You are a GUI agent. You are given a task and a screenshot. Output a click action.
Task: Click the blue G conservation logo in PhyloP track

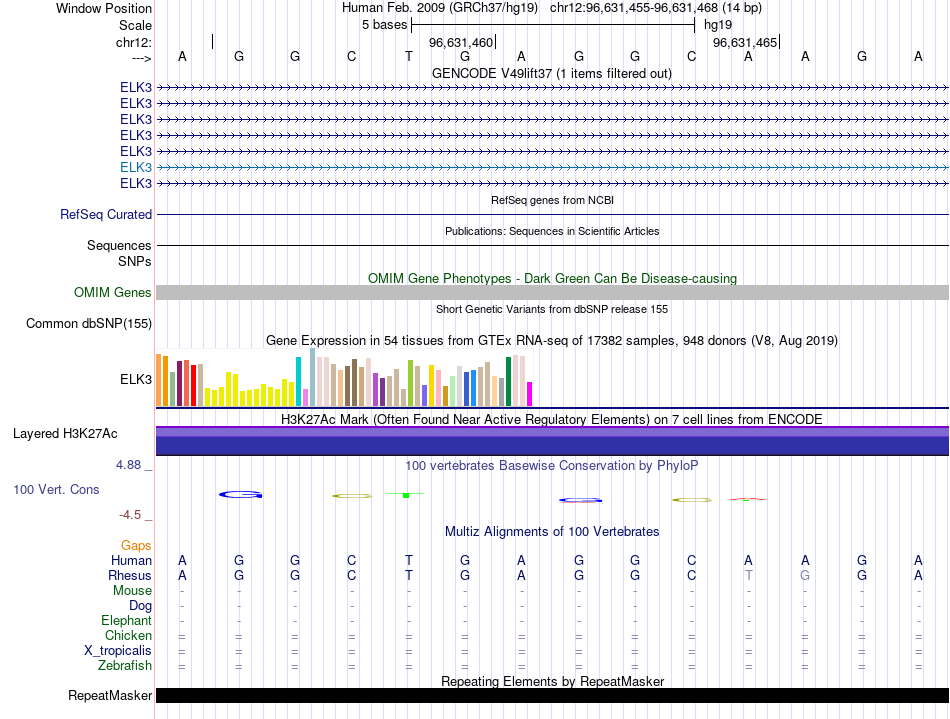point(239,494)
